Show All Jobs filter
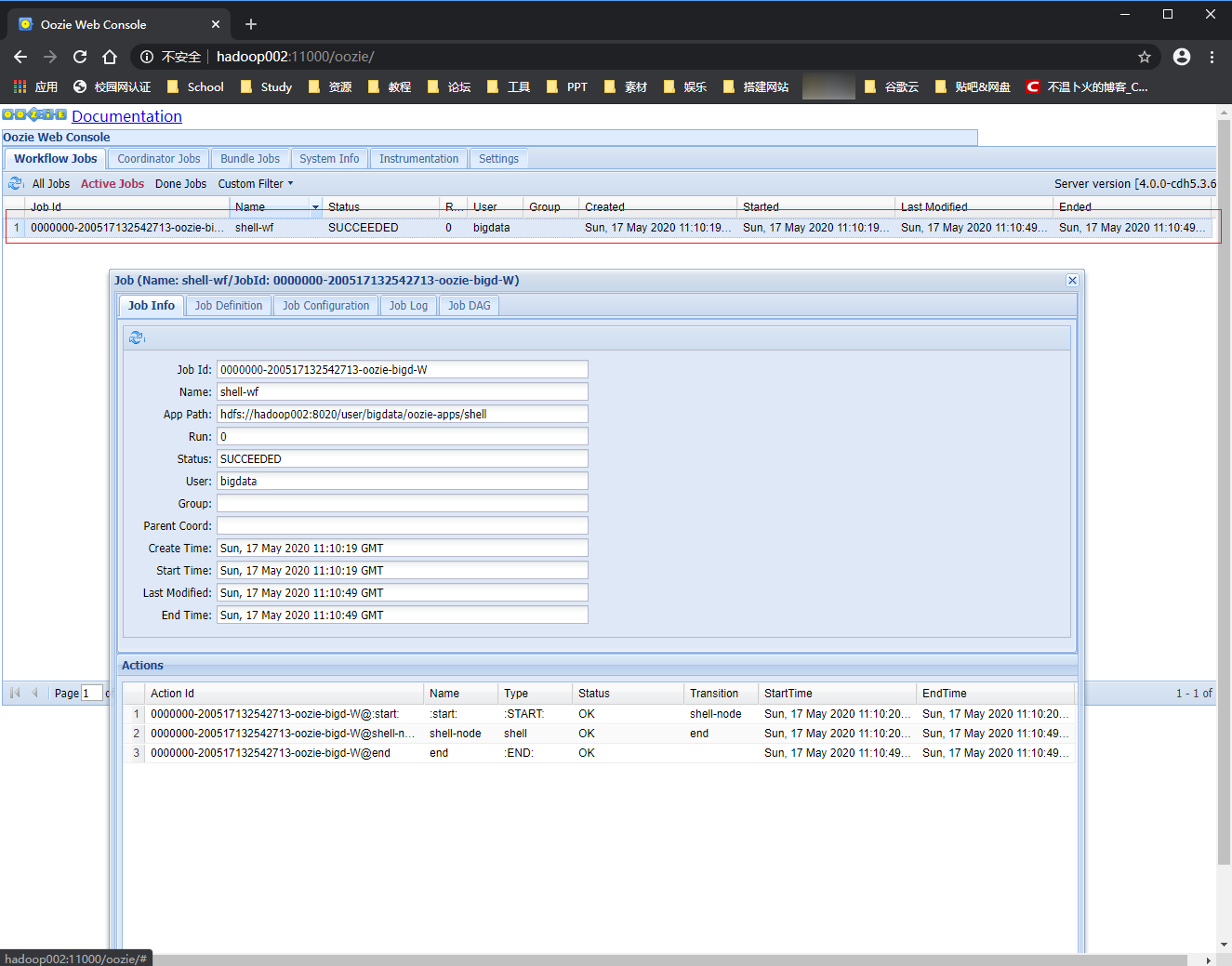Viewport: 1232px width, 966px height. click(x=51, y=184)
